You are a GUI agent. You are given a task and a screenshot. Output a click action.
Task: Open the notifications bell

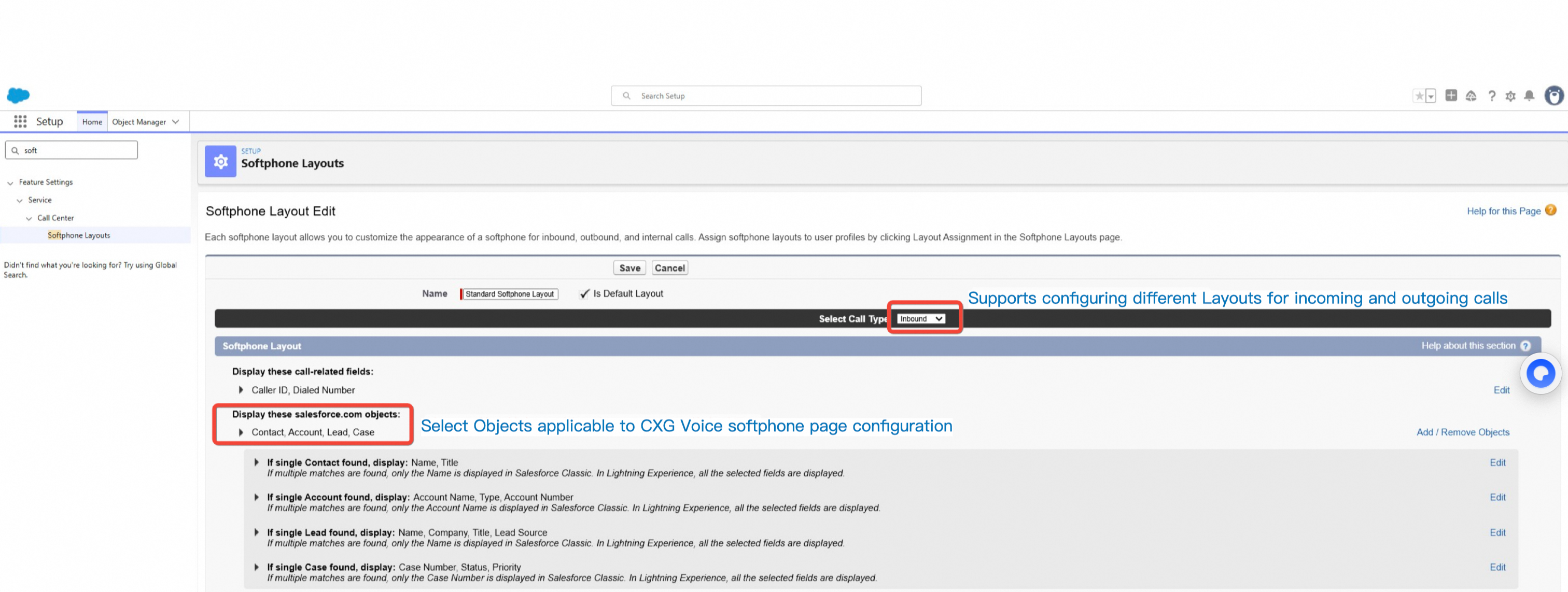pos(1529,96)
